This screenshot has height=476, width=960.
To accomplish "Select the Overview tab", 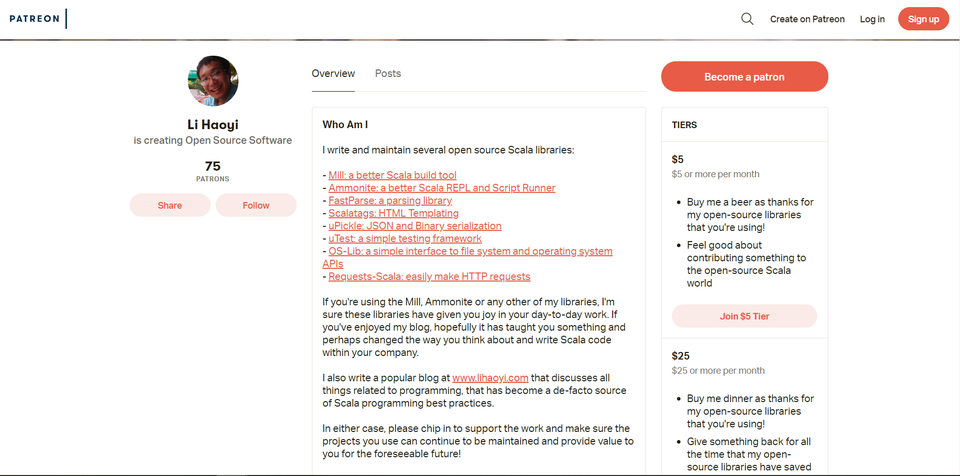I will (333, 74).
